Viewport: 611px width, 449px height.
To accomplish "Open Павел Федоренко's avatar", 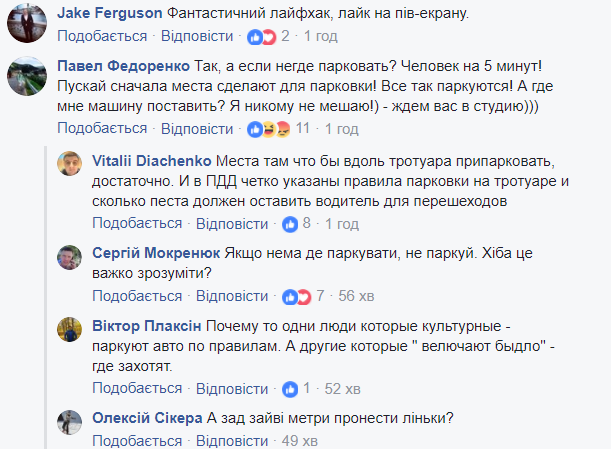I will pyautogui.click(x=25, y=75).
